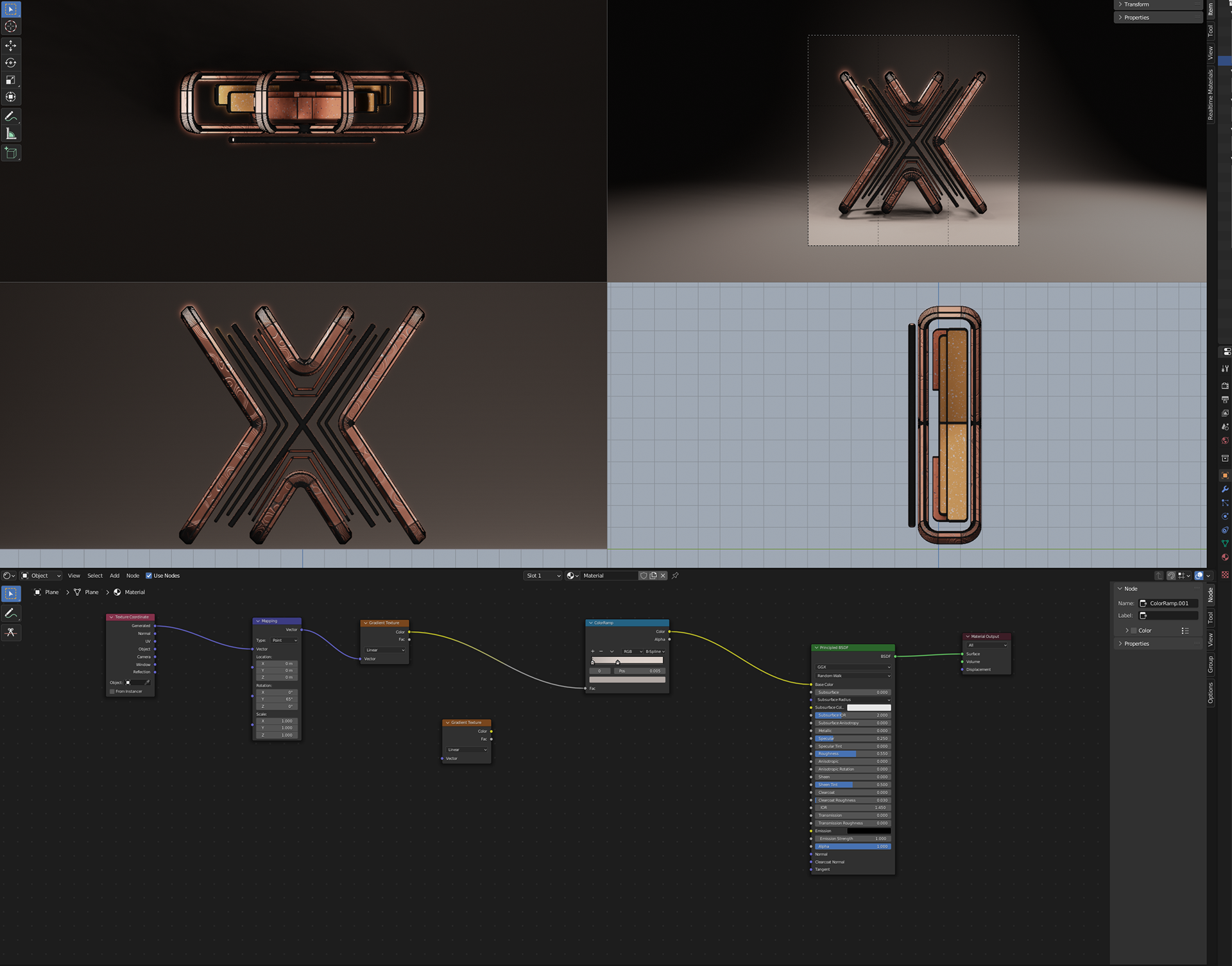Open the Add menu in node editor

(x=114, y=575)
